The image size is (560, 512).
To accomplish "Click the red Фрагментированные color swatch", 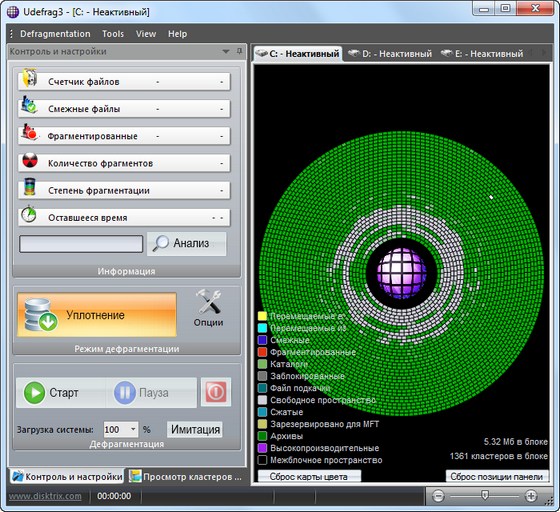I will [262, 352].
